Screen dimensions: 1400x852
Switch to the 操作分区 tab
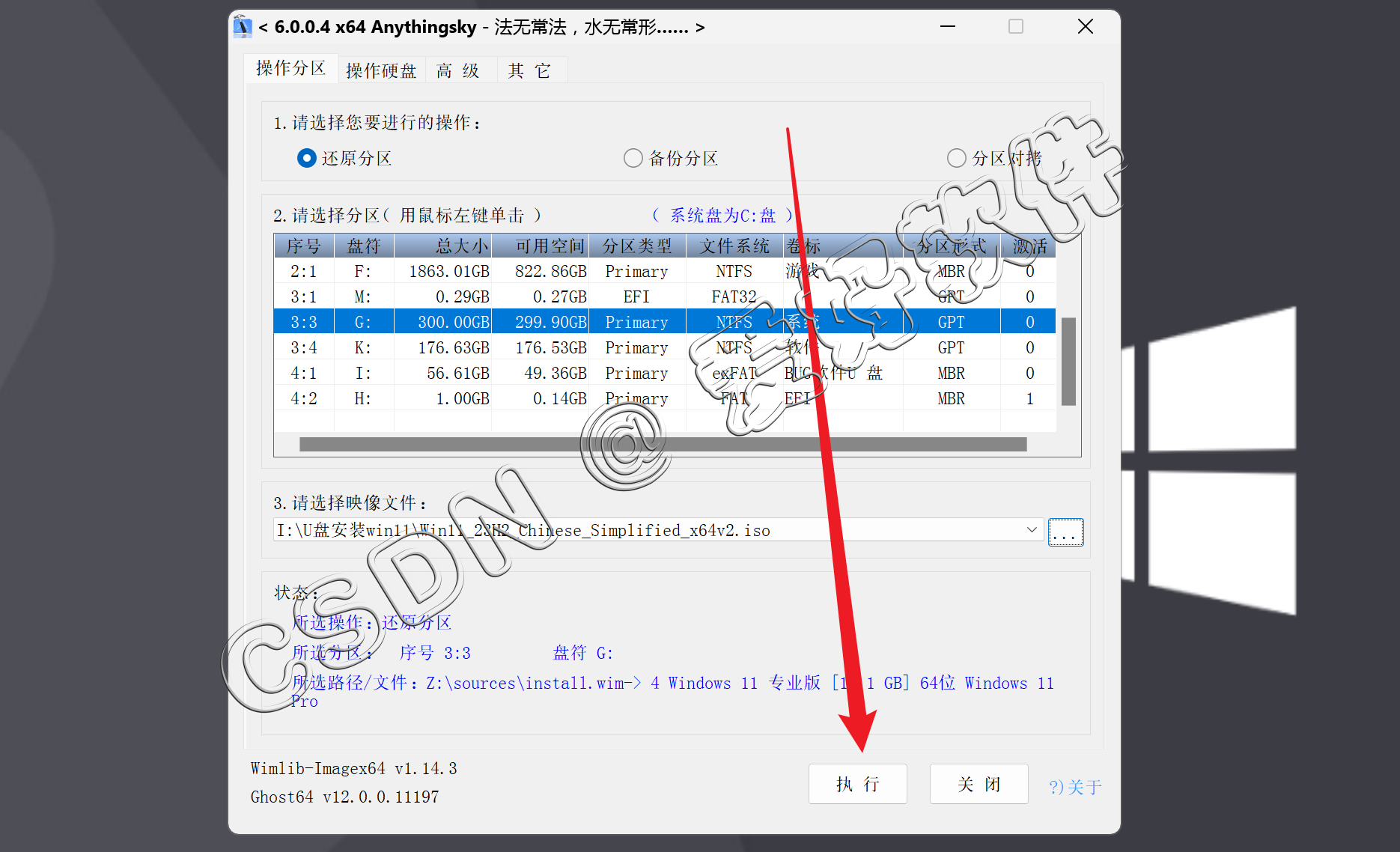point(290,68)
